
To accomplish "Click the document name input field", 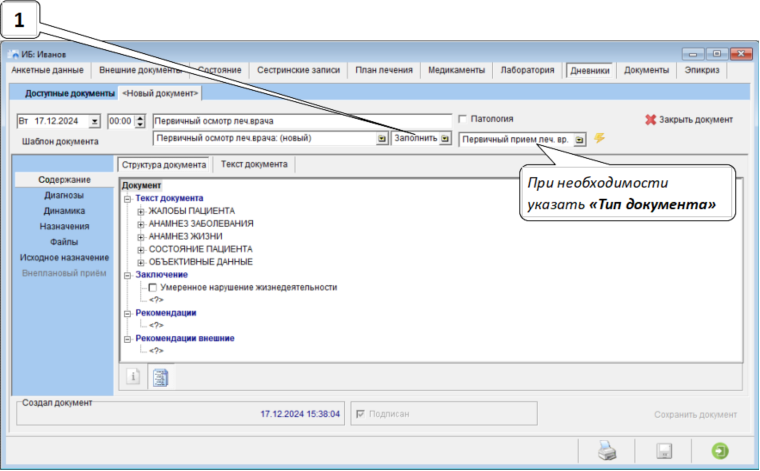I will [300, 121].
